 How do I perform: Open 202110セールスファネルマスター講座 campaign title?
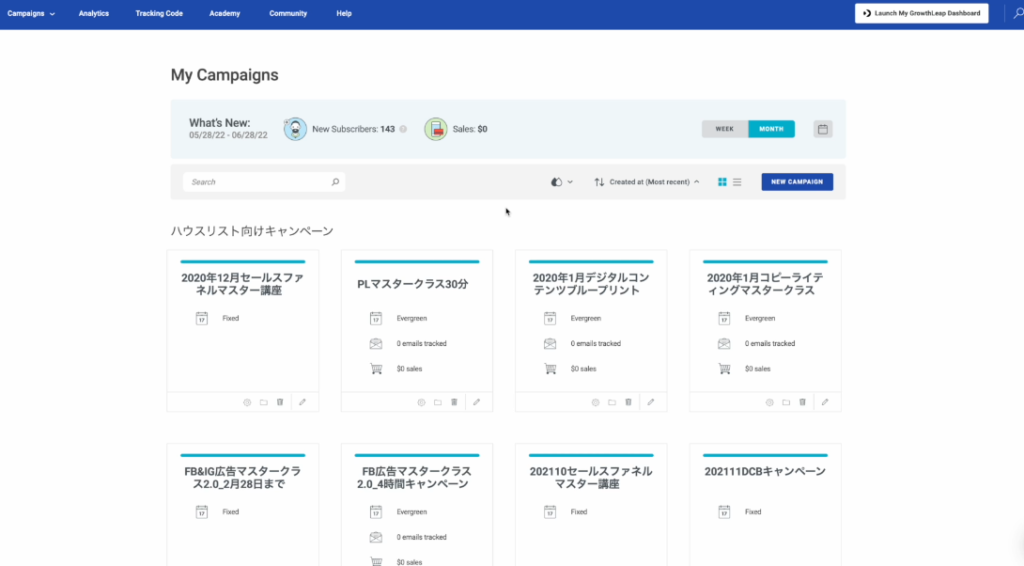click(x=591, y=478)
